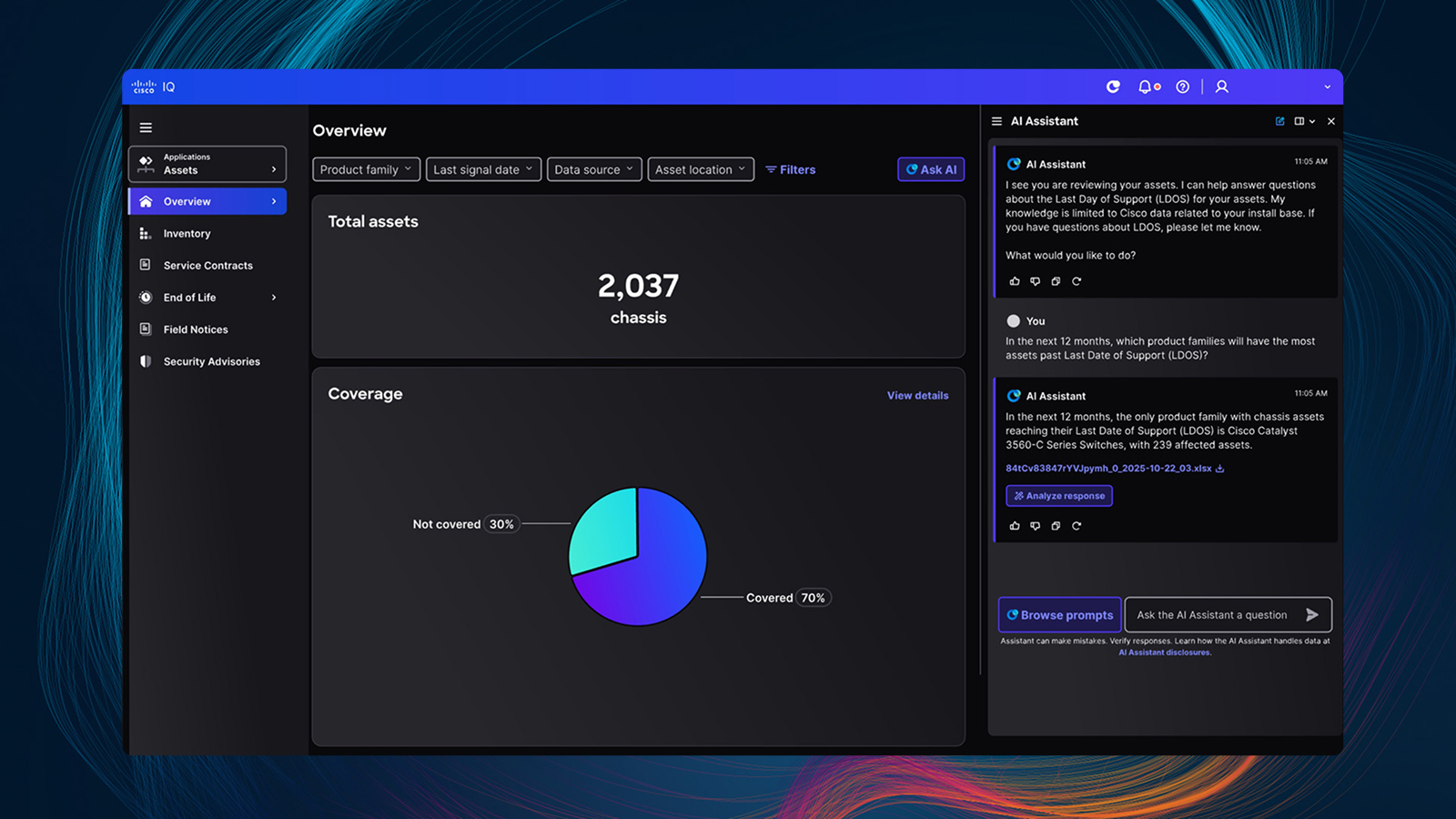Regenerate the latest AI Assistant response
This screenshot has width=1456, height=819.
(x=1077, y=526)
